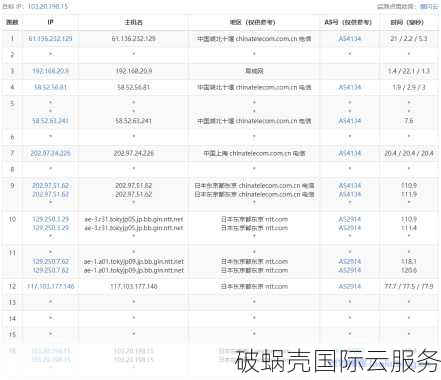Click the AS4134 link in hop 7 row

point(350,153)
